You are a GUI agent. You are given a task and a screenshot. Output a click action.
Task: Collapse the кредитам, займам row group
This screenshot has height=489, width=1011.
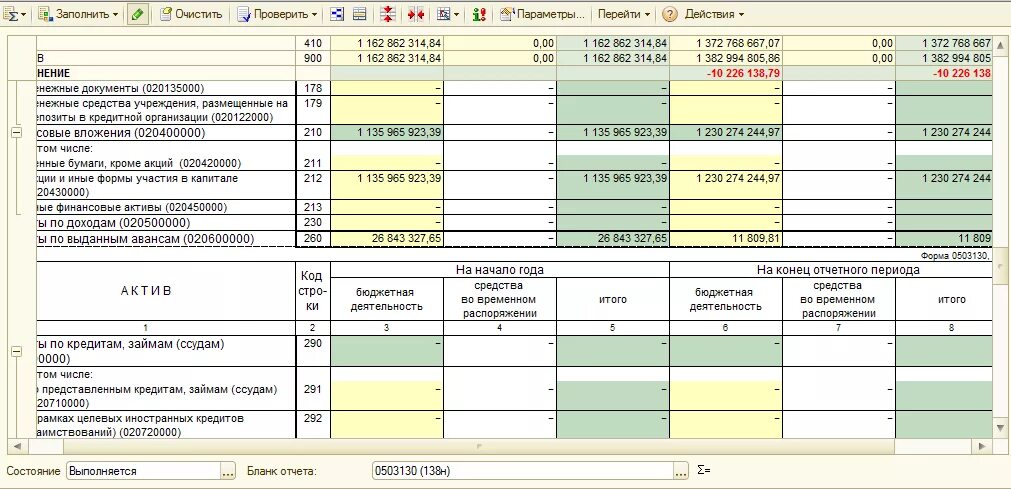click(x=17, y=352)
